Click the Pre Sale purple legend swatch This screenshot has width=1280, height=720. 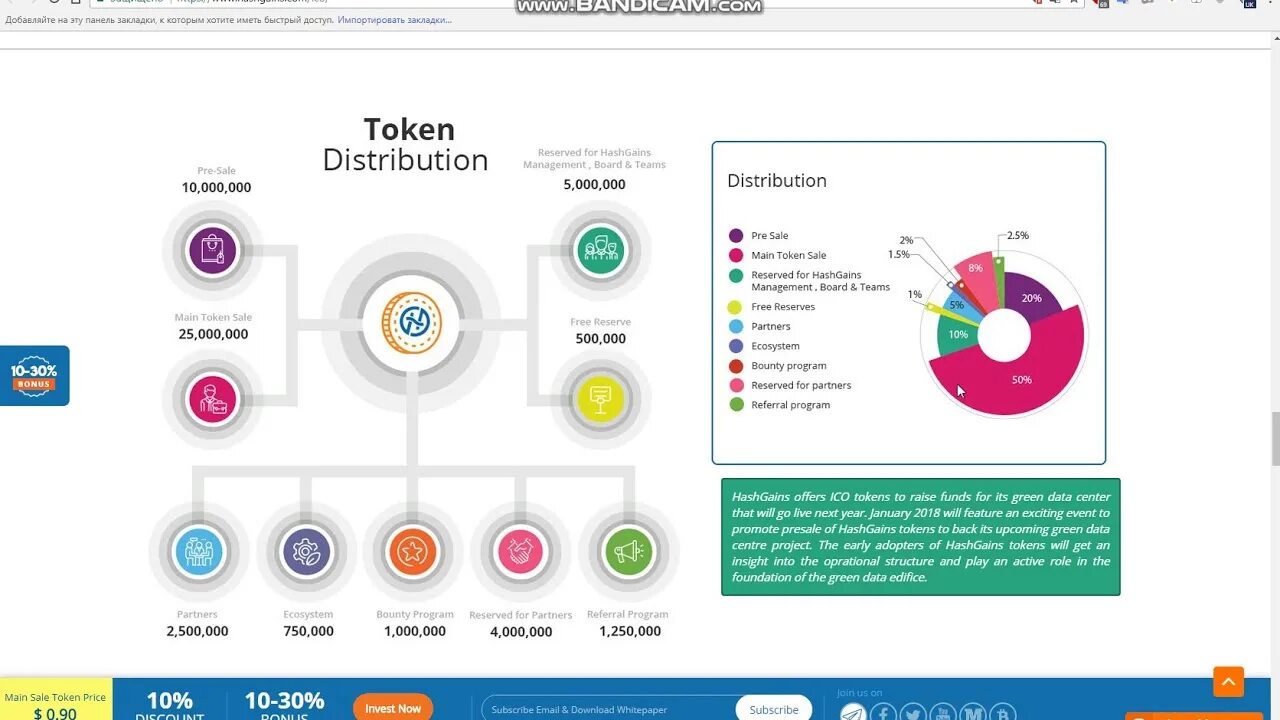coord(736,236)
